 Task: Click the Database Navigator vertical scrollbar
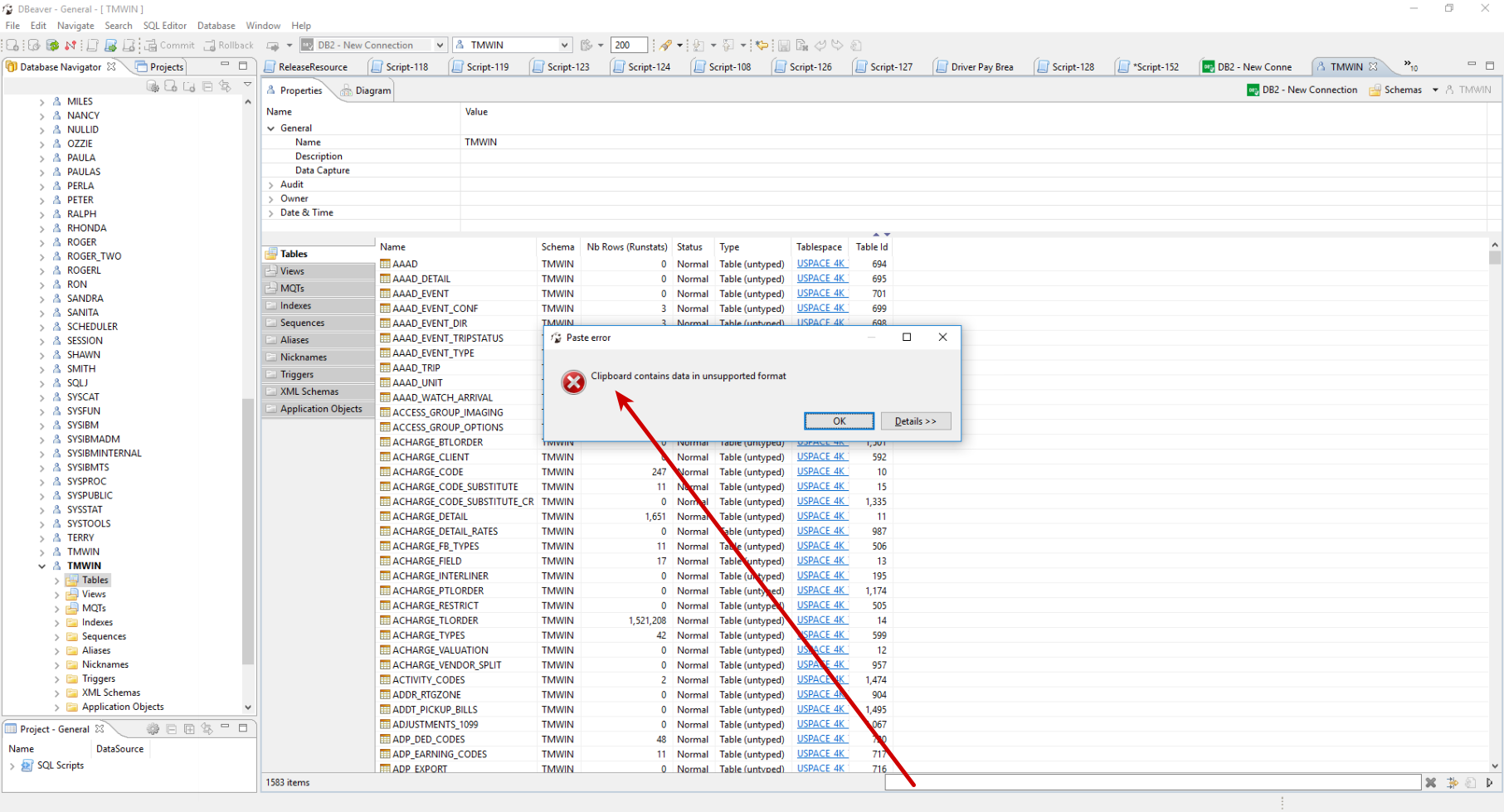(247, 405)
